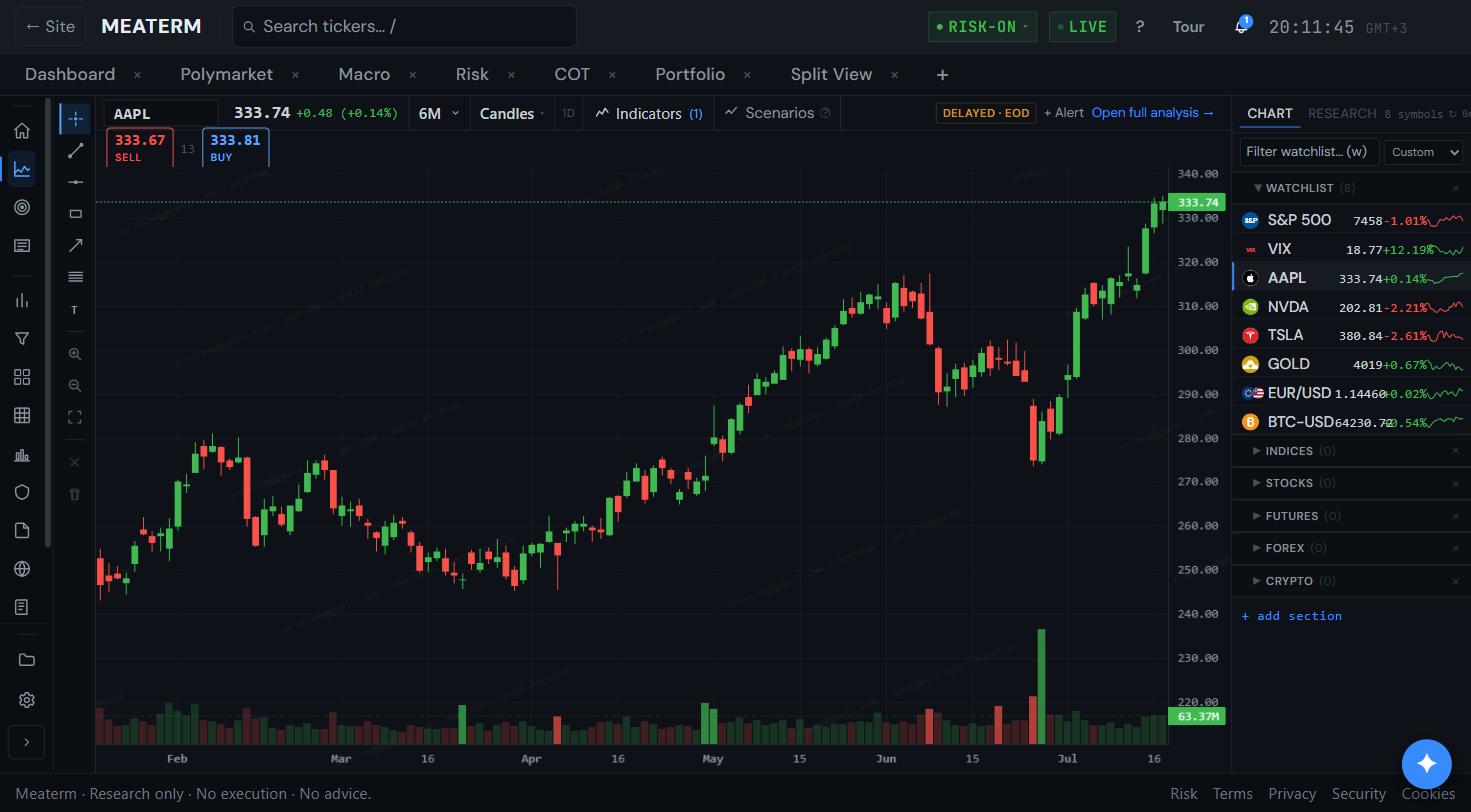Switch to the Portfolio tab
The width and height of the screenshot is (1471, 812).
click(690, 74)
